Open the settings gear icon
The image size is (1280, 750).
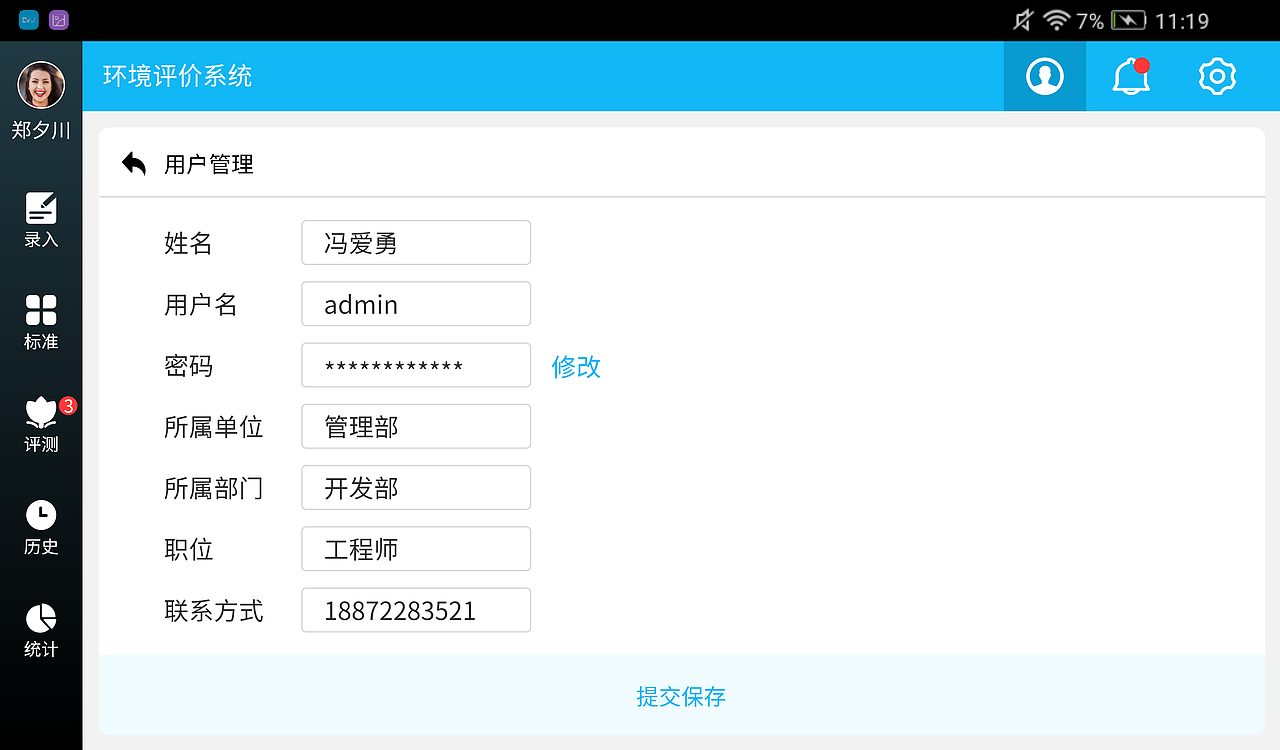point(1216,76)
